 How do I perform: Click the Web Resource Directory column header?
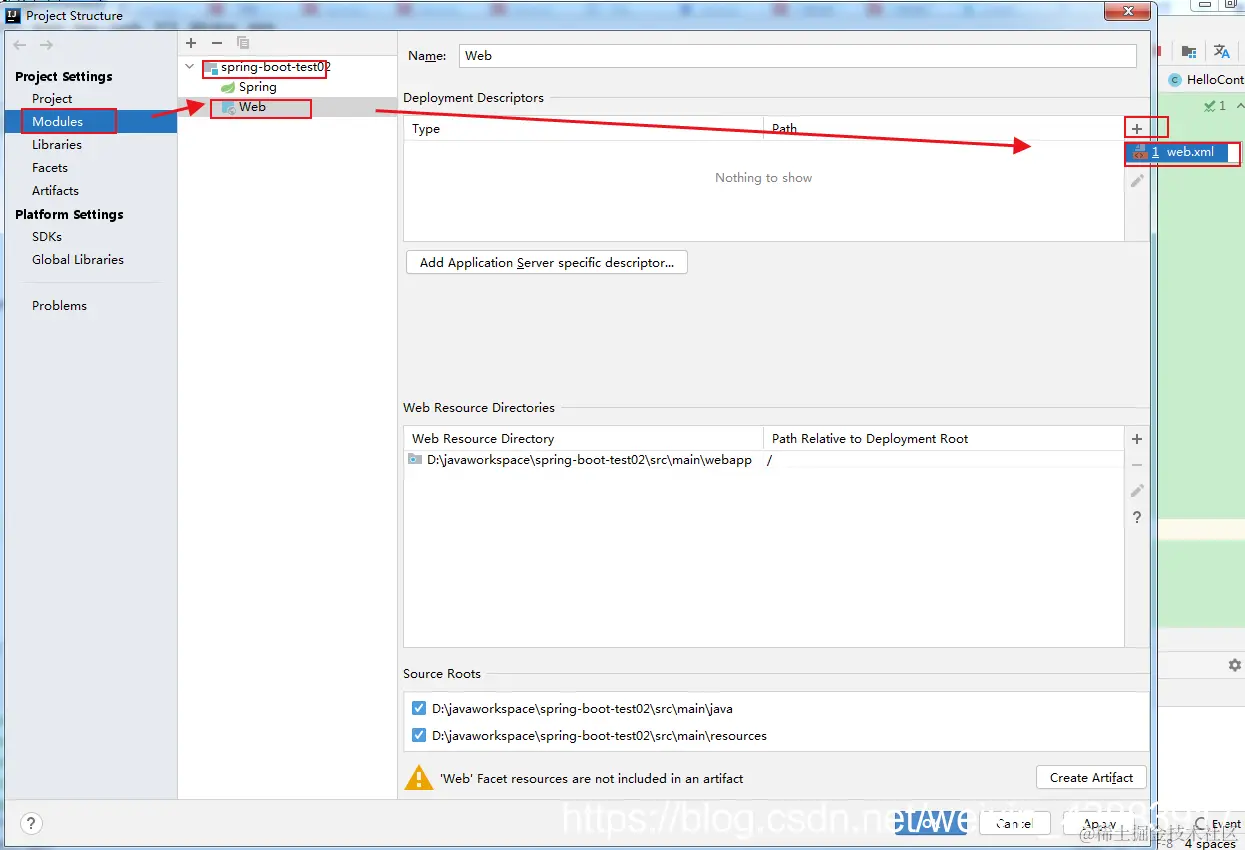[584, 438]
